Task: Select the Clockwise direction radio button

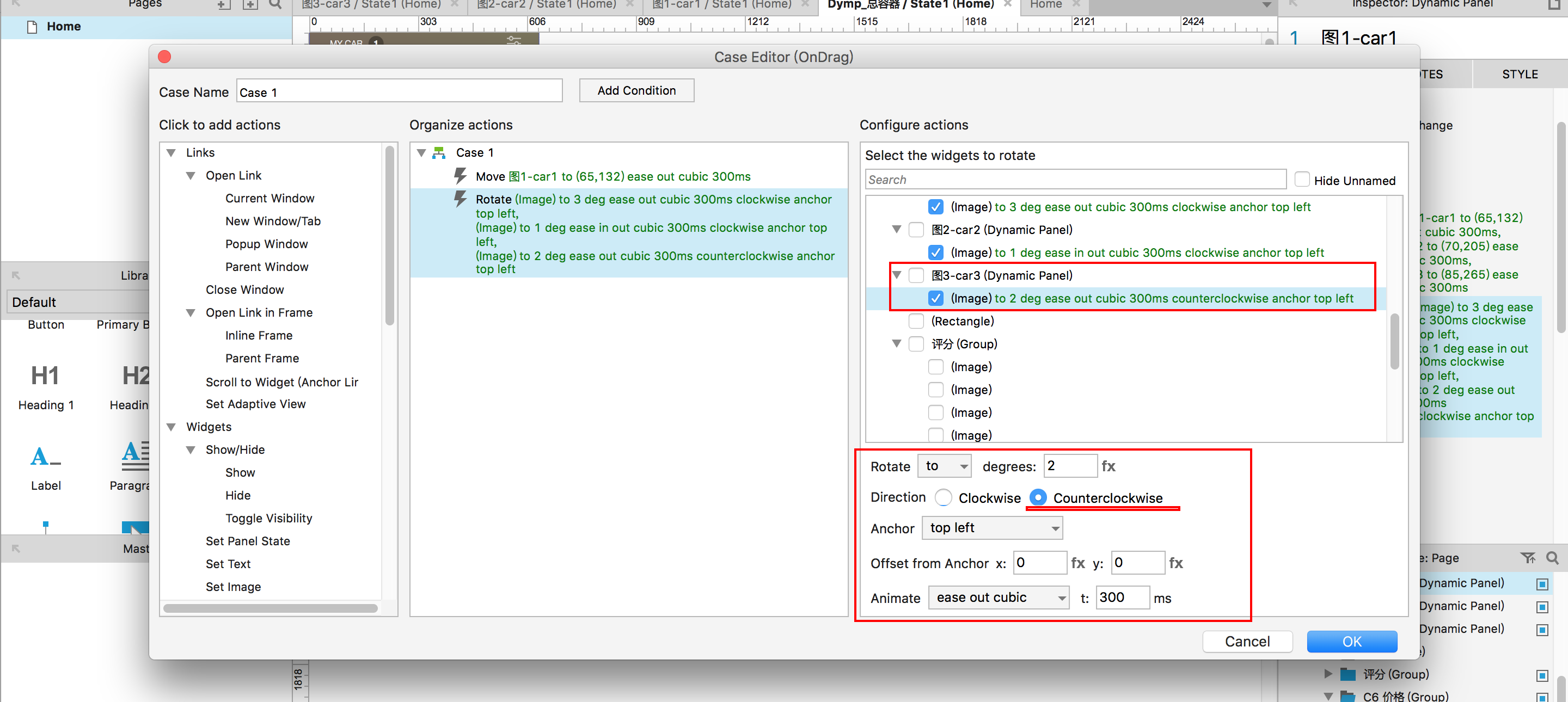Action: click(x=944, y=497)
